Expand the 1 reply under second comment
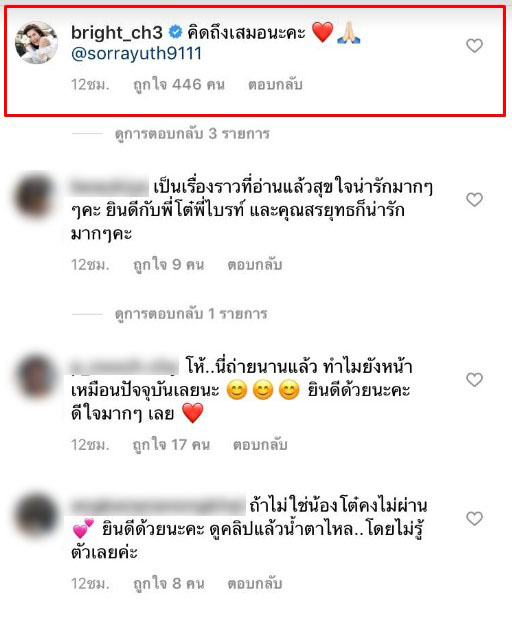This screenshot has height=617, width=512. click(x=191, y=314)
